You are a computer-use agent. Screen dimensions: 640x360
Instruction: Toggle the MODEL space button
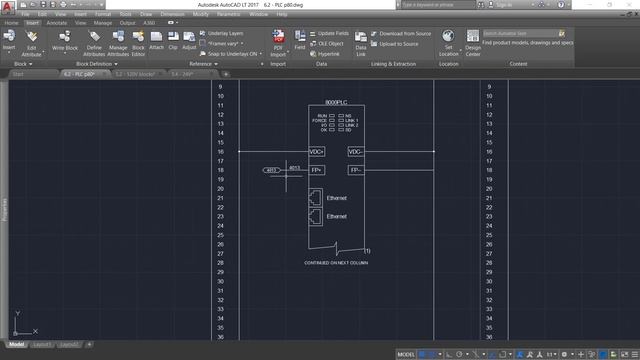pyautogui.click(x=406, y=354)
